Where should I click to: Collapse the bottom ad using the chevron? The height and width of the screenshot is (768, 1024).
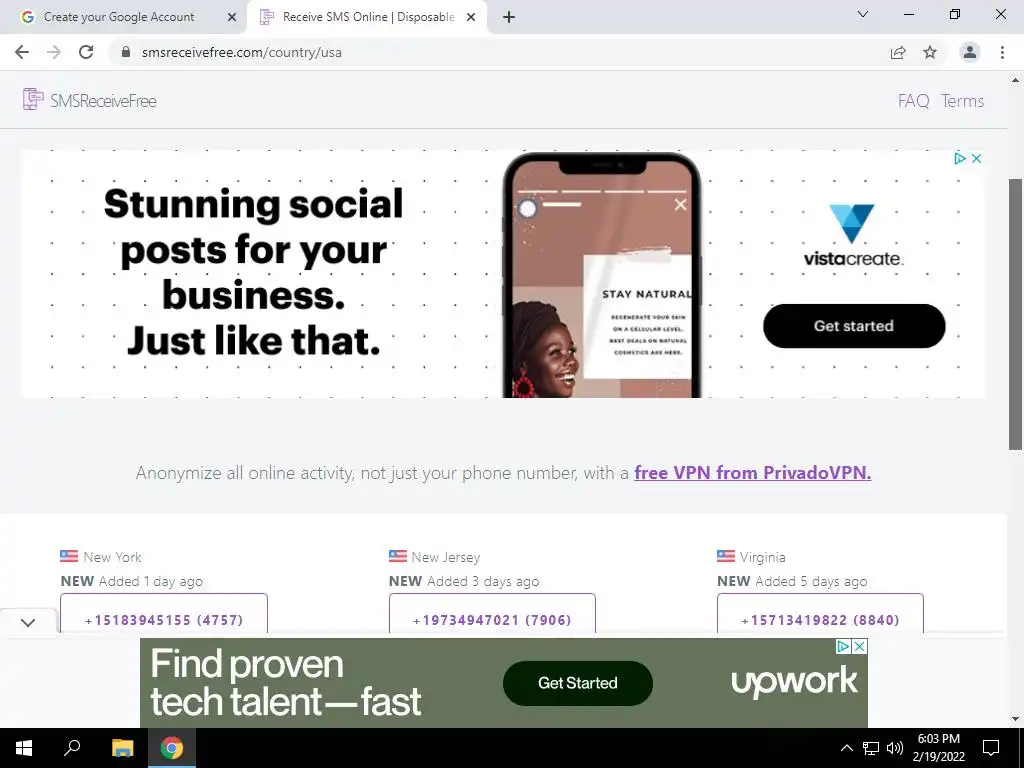pyautogui.click(x=28, y=622)
